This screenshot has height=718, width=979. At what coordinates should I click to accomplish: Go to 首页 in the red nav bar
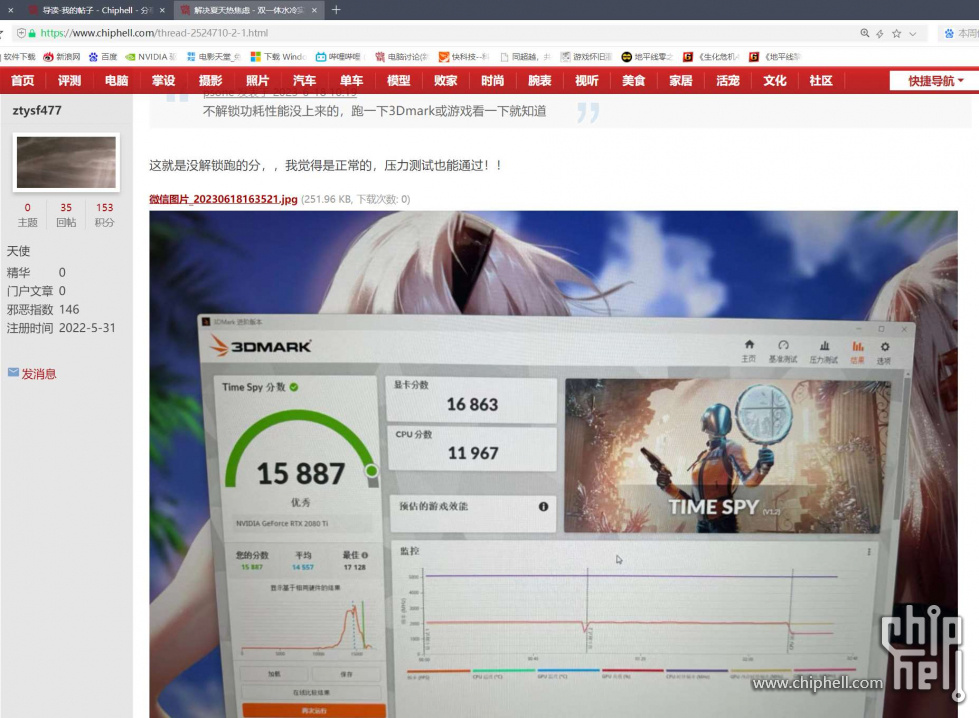click(22, 81)
